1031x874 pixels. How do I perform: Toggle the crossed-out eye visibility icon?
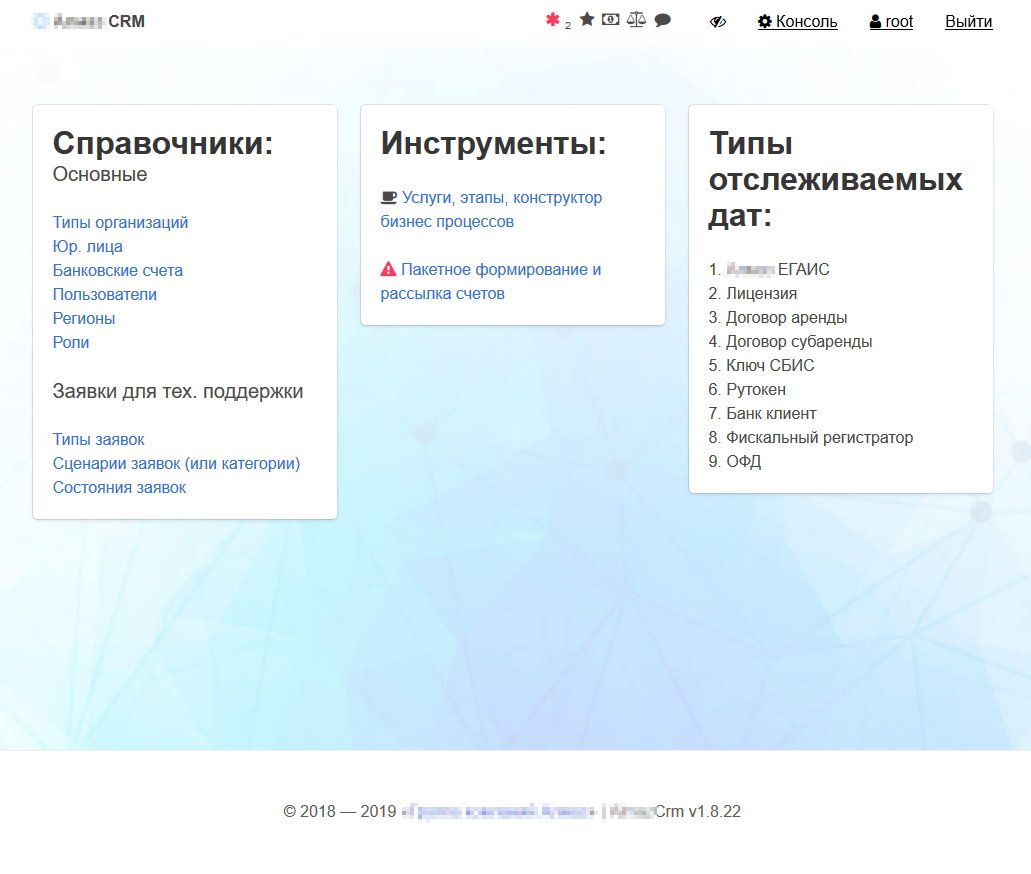(x=717, y=21)
